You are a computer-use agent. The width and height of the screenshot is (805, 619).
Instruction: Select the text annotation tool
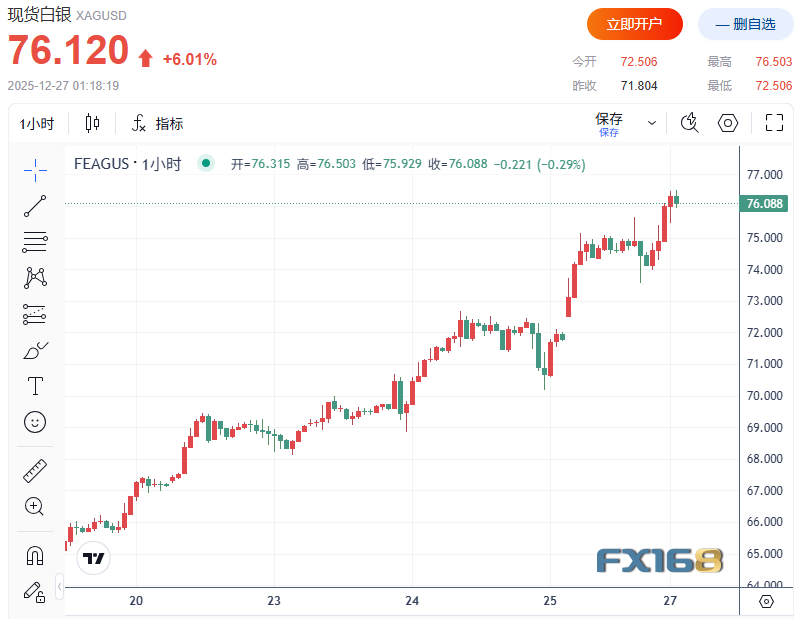(x=35, y=386)
